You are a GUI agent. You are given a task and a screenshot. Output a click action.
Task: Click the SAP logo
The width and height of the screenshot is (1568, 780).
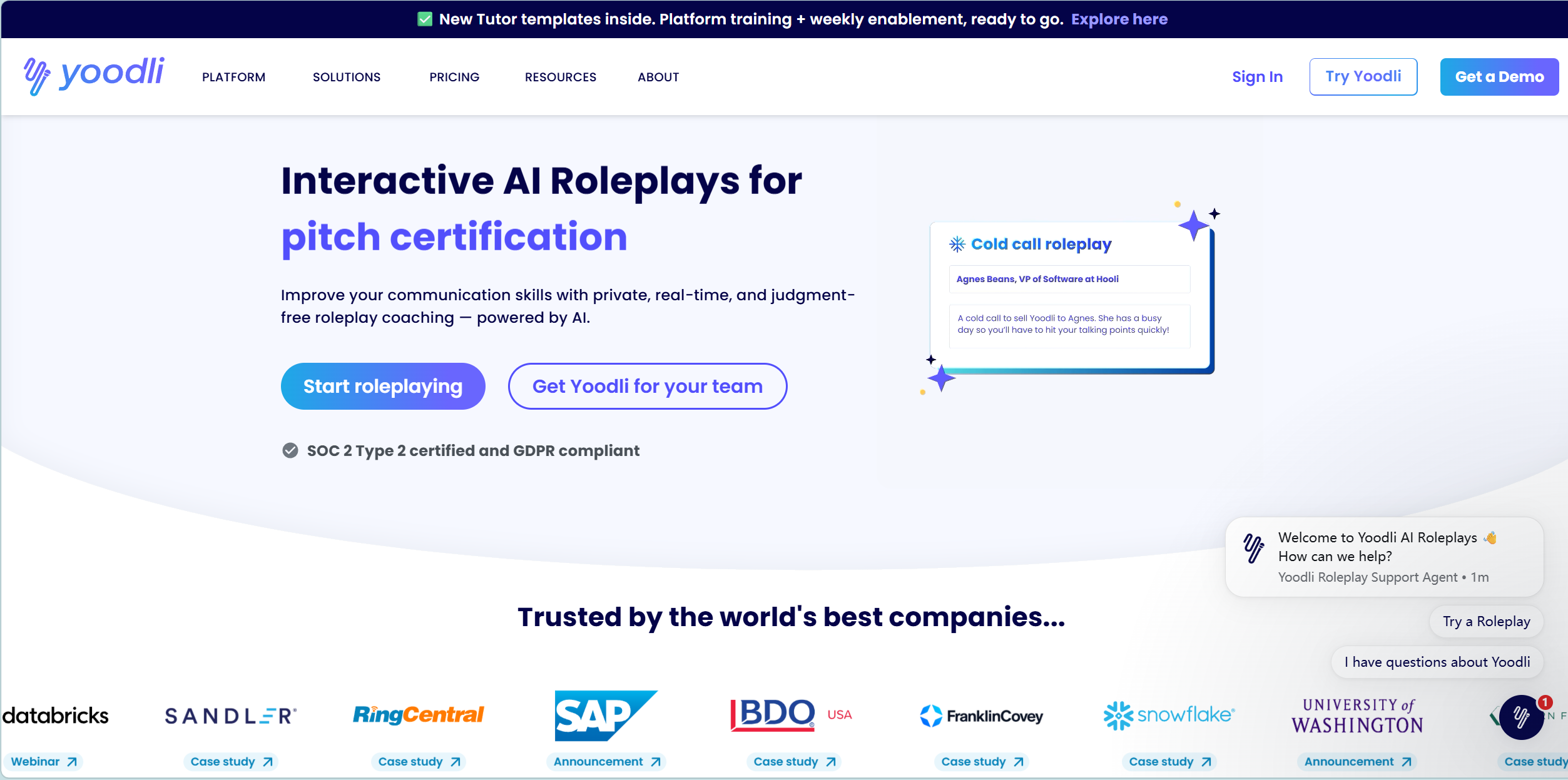[x=606, y=716]
